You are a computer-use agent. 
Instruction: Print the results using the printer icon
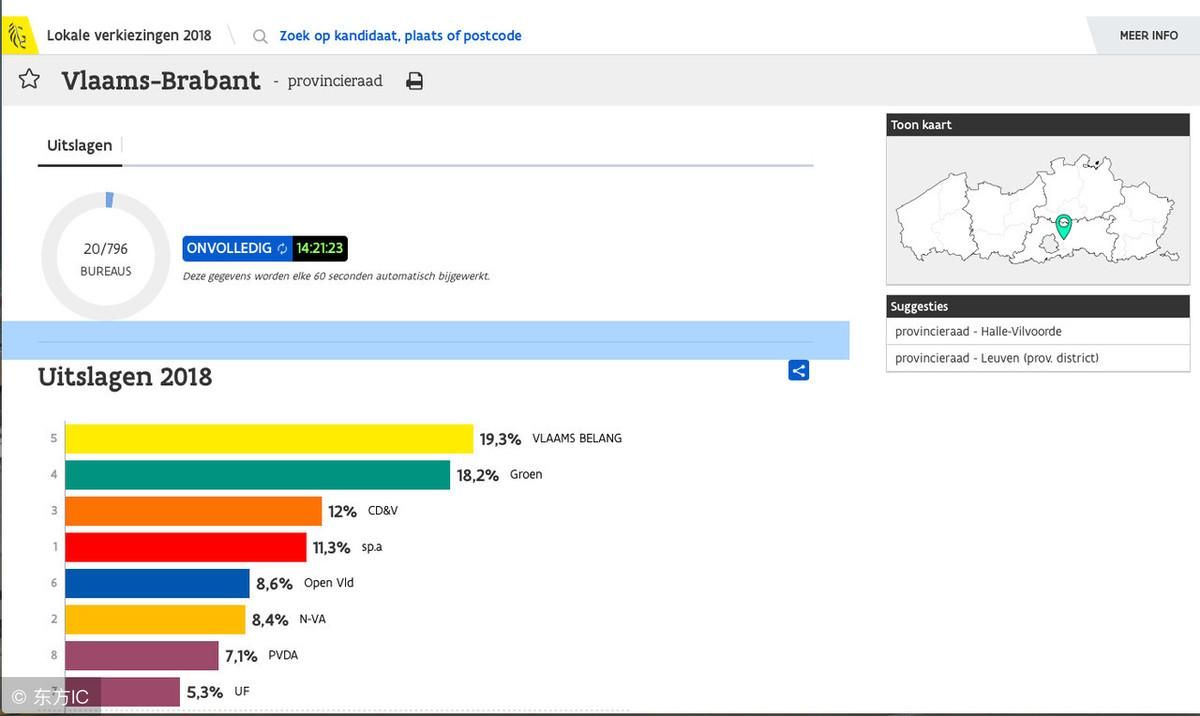coord(415,81)
